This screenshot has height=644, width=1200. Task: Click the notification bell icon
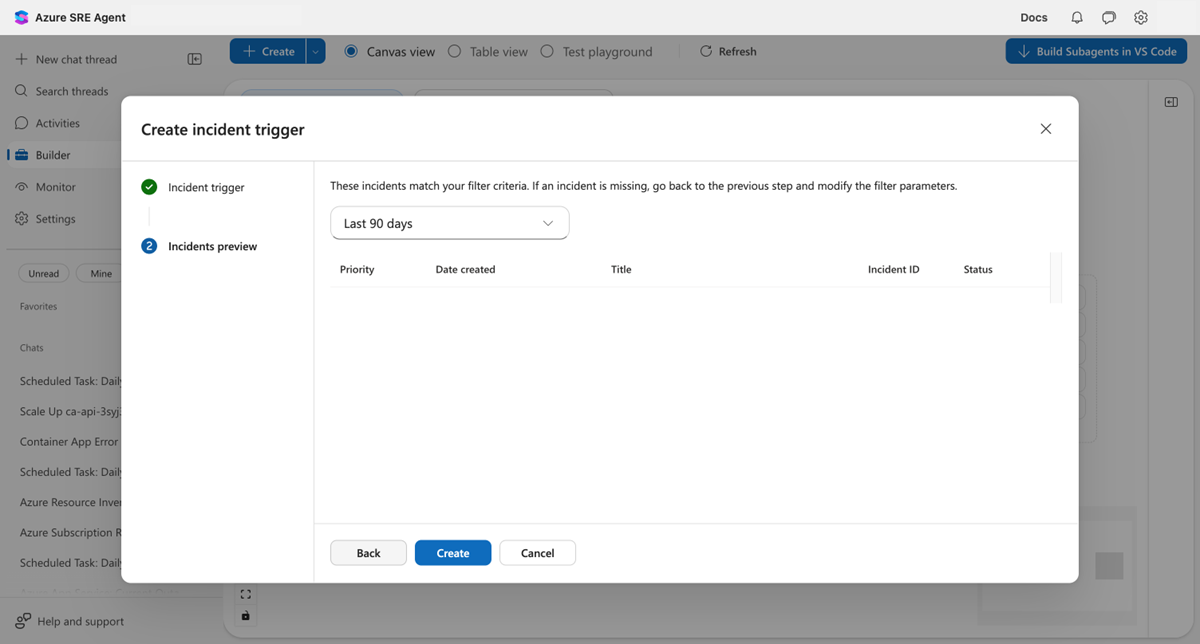[1075, 17]
